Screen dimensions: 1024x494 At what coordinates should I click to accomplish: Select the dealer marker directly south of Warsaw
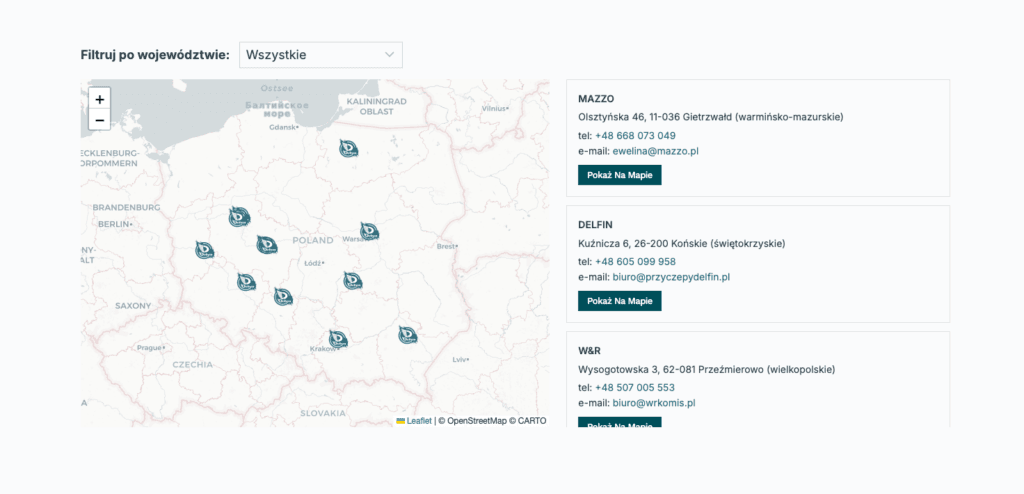pos(352,281)
